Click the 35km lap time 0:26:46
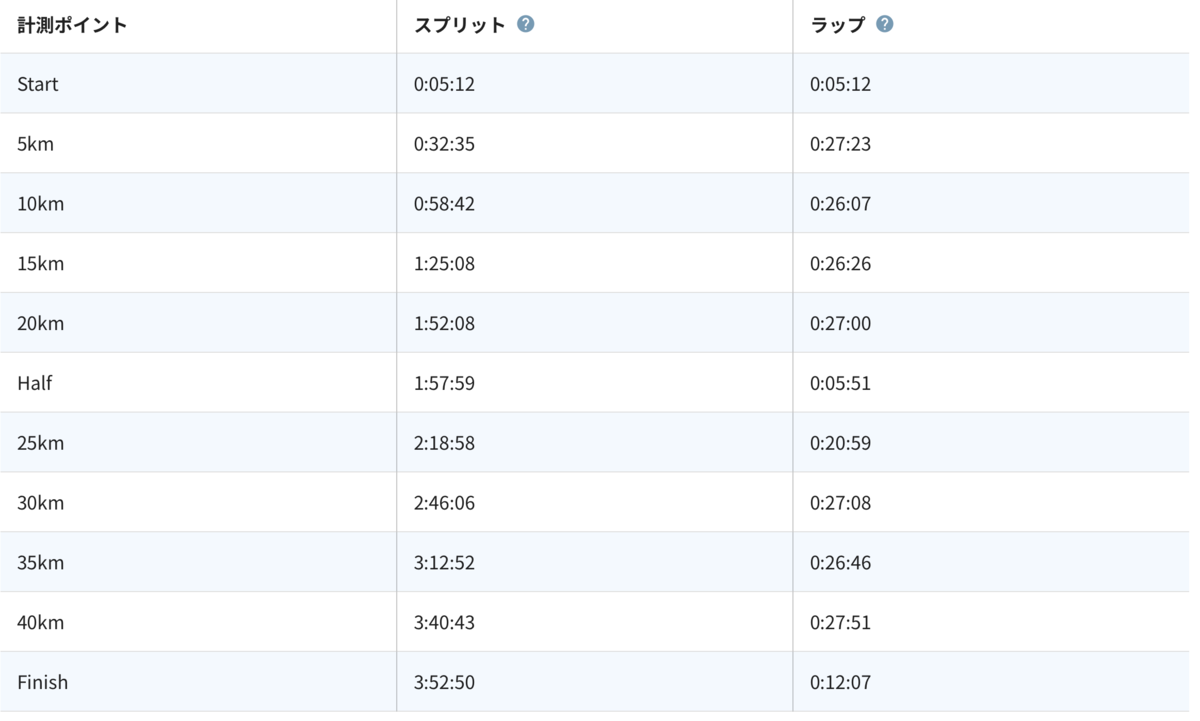 (840, 563)
